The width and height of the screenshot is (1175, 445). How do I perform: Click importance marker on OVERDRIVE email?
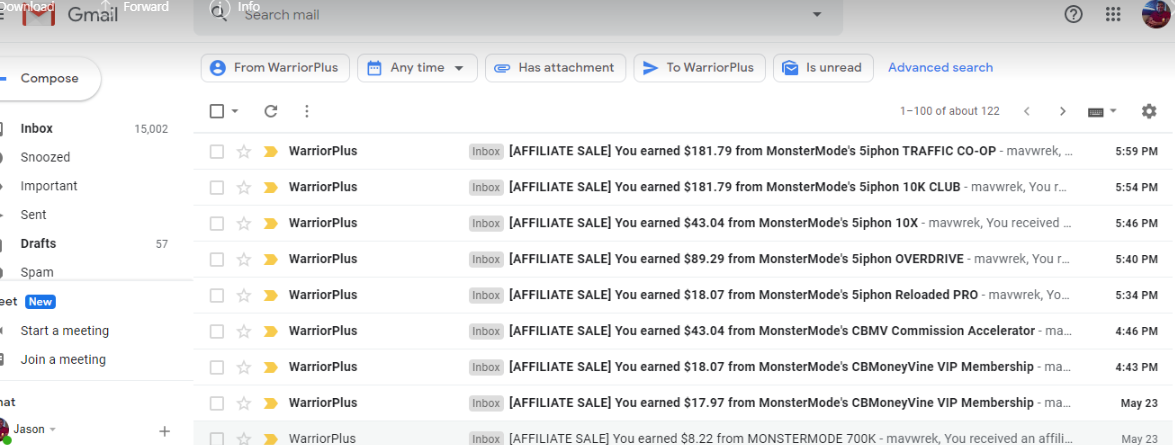271,259
